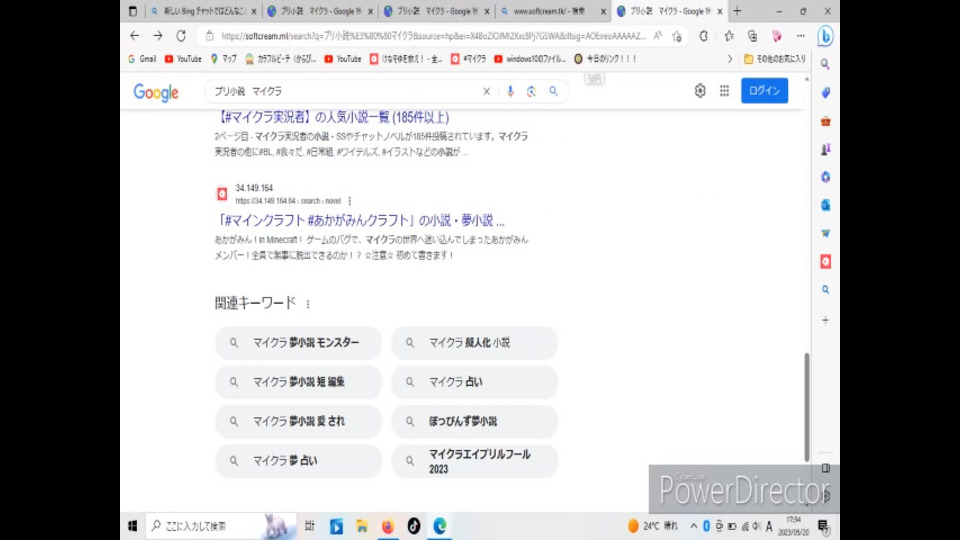Open the Google apps grid
The image size is (960, 540).
pos(724,91)
